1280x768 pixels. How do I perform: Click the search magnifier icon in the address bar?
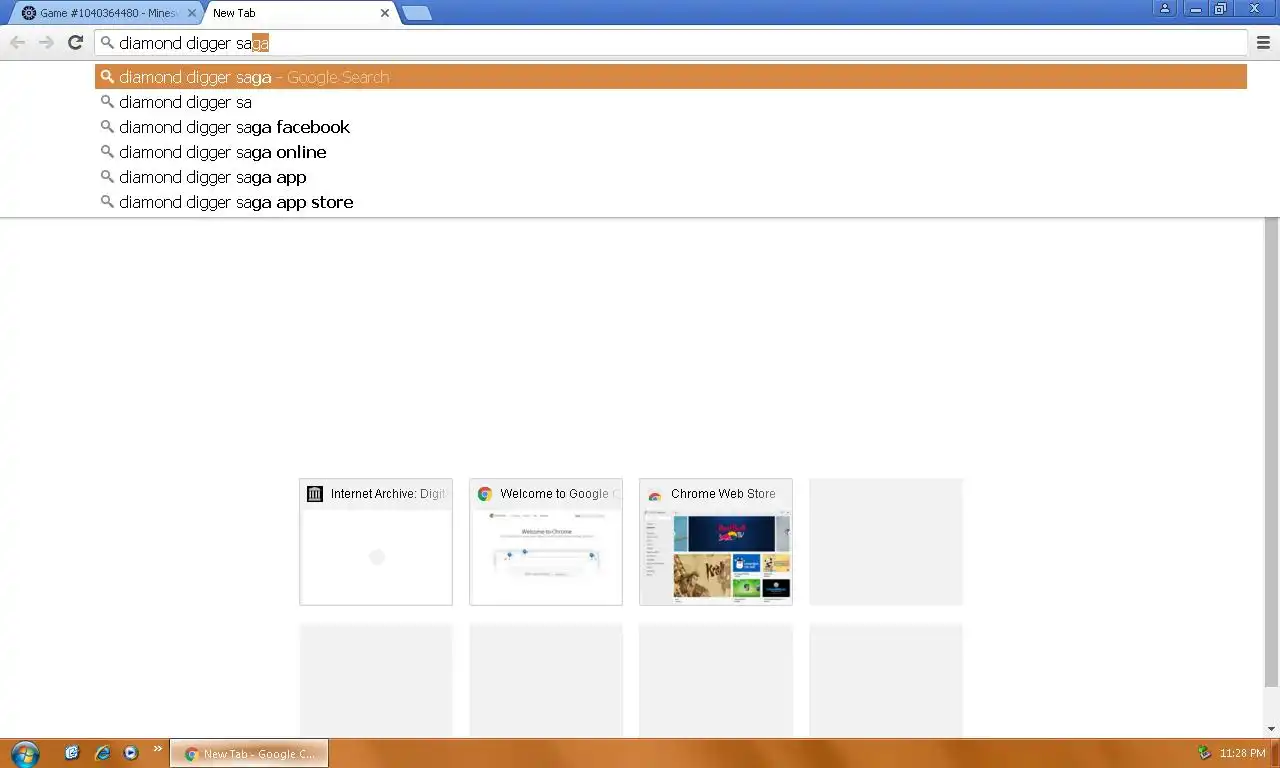click(x=107, y=43)
